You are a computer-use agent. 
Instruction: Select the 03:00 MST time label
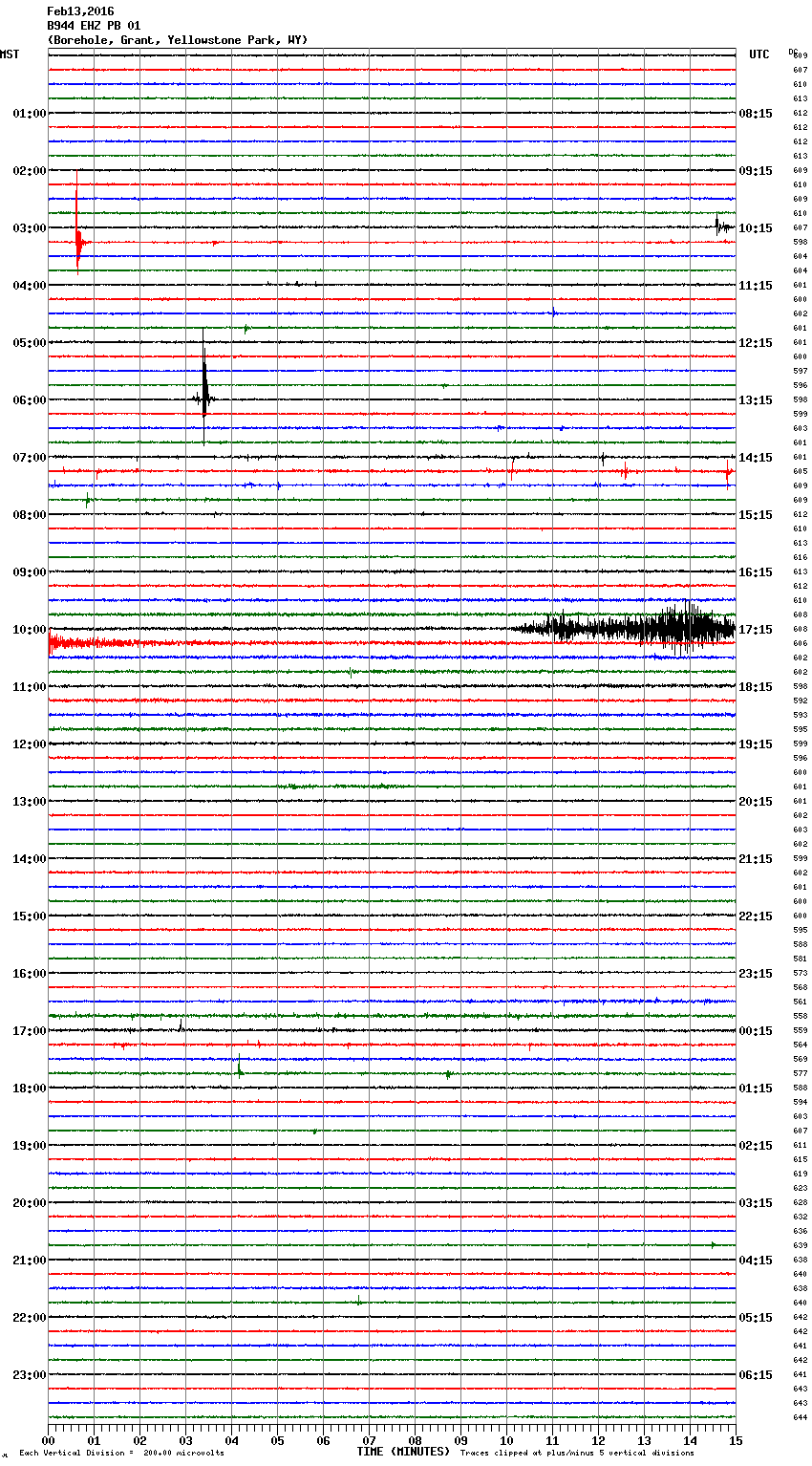[x=29, y=228]
